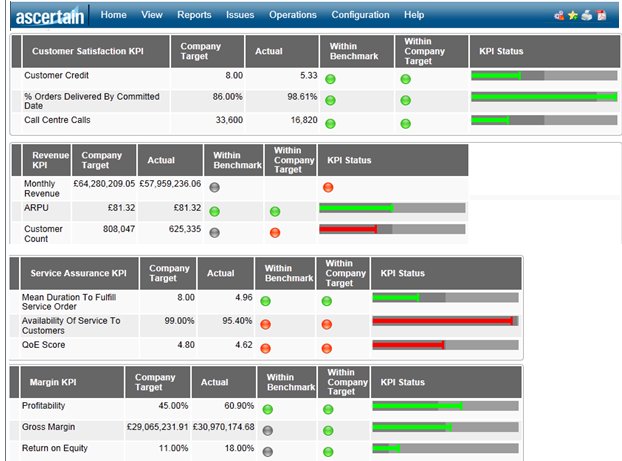
Task: Click Customer Count red KPI status bar
Action: (x=392, y=229)
